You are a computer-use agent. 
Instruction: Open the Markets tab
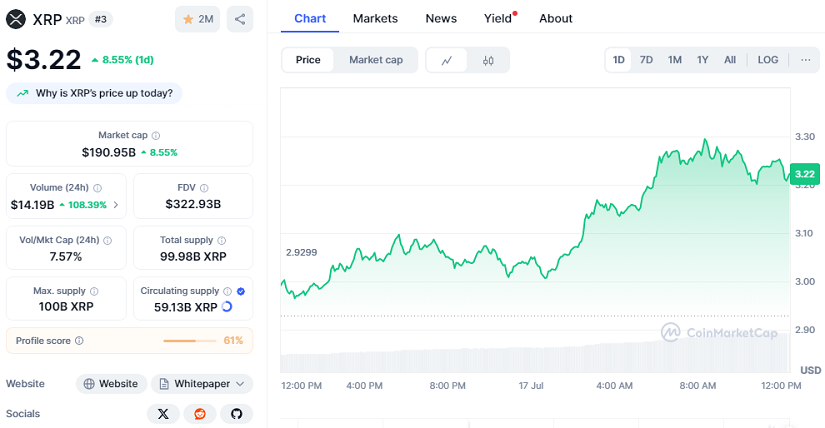point(375,18)
